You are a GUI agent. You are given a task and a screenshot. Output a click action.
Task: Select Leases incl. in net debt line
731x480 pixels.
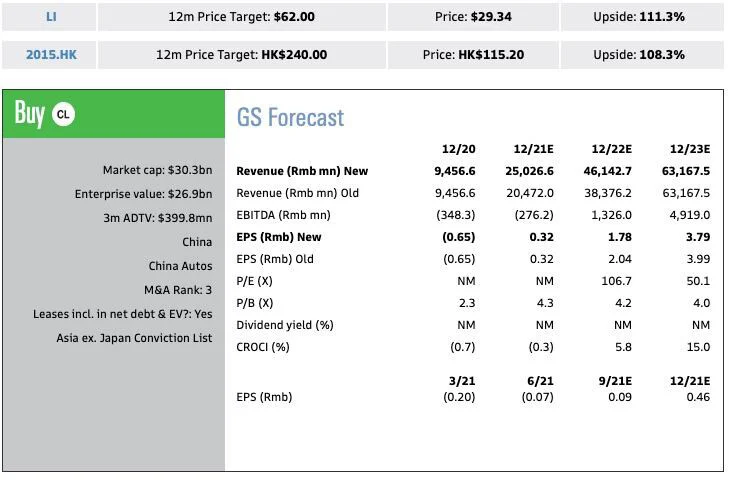click(x=122, y=314)
